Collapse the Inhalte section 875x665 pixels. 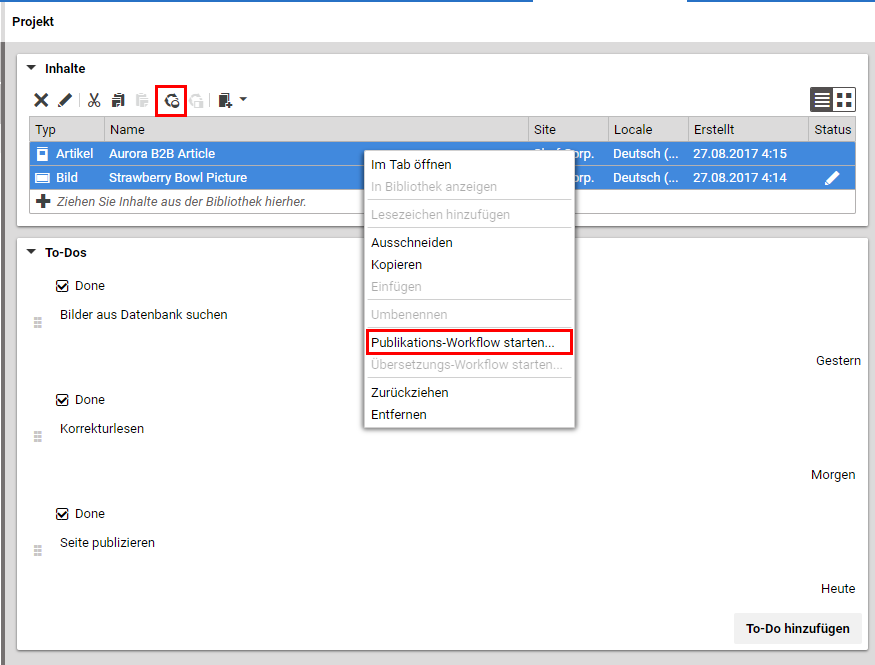[31, 69]
